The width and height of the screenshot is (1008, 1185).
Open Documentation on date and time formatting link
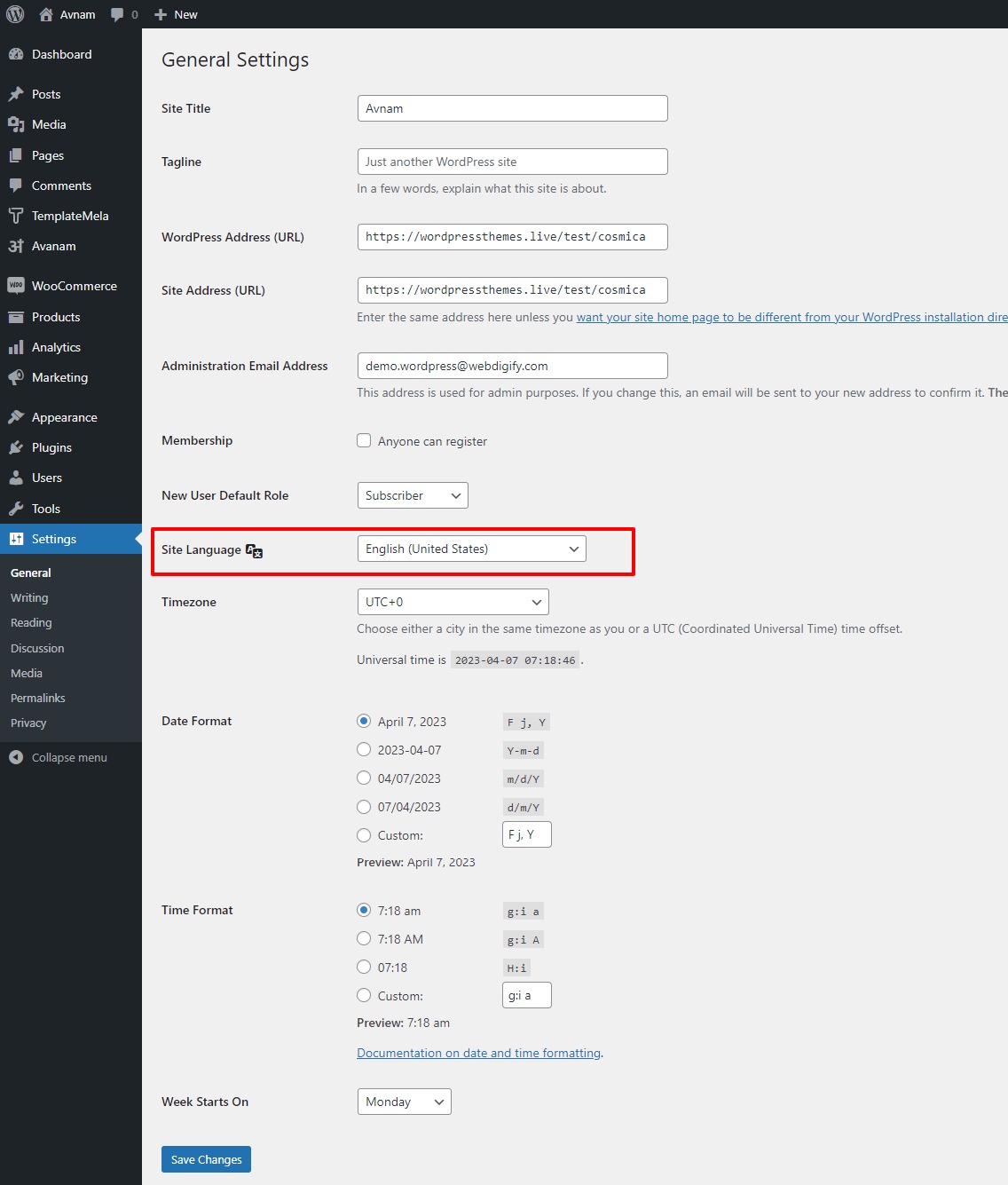479,1053
